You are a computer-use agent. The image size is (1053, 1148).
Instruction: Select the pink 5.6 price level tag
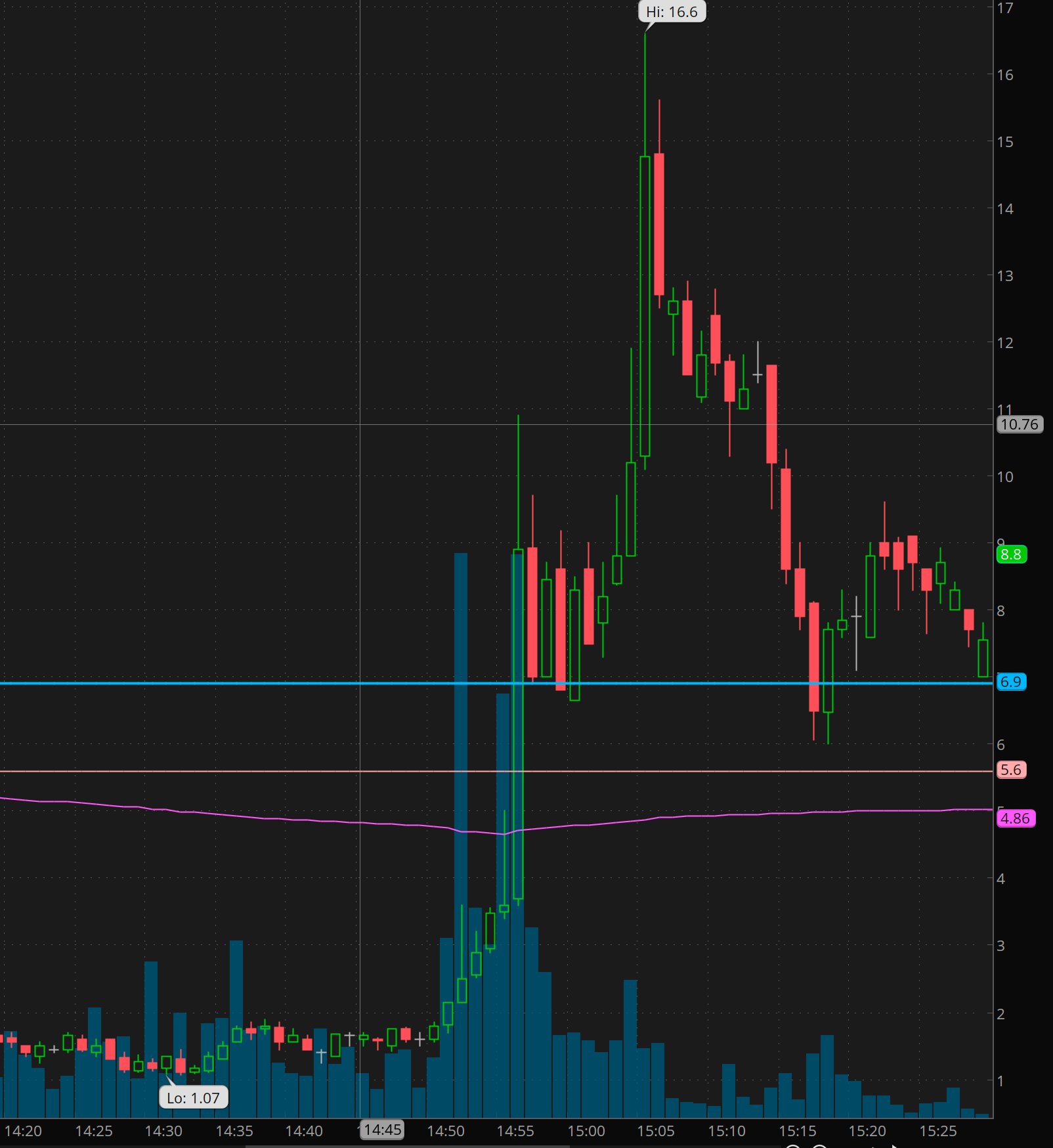coord(1012,770)
